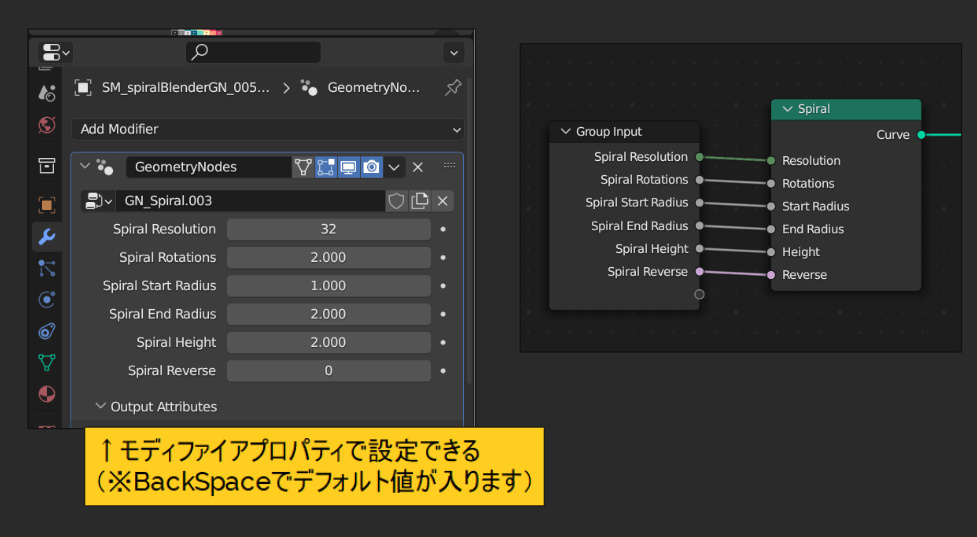Screen dimensions: 977x537
Task: Click attribute toggle dot beside Spiral Reverse
Action: pos(443,371)
